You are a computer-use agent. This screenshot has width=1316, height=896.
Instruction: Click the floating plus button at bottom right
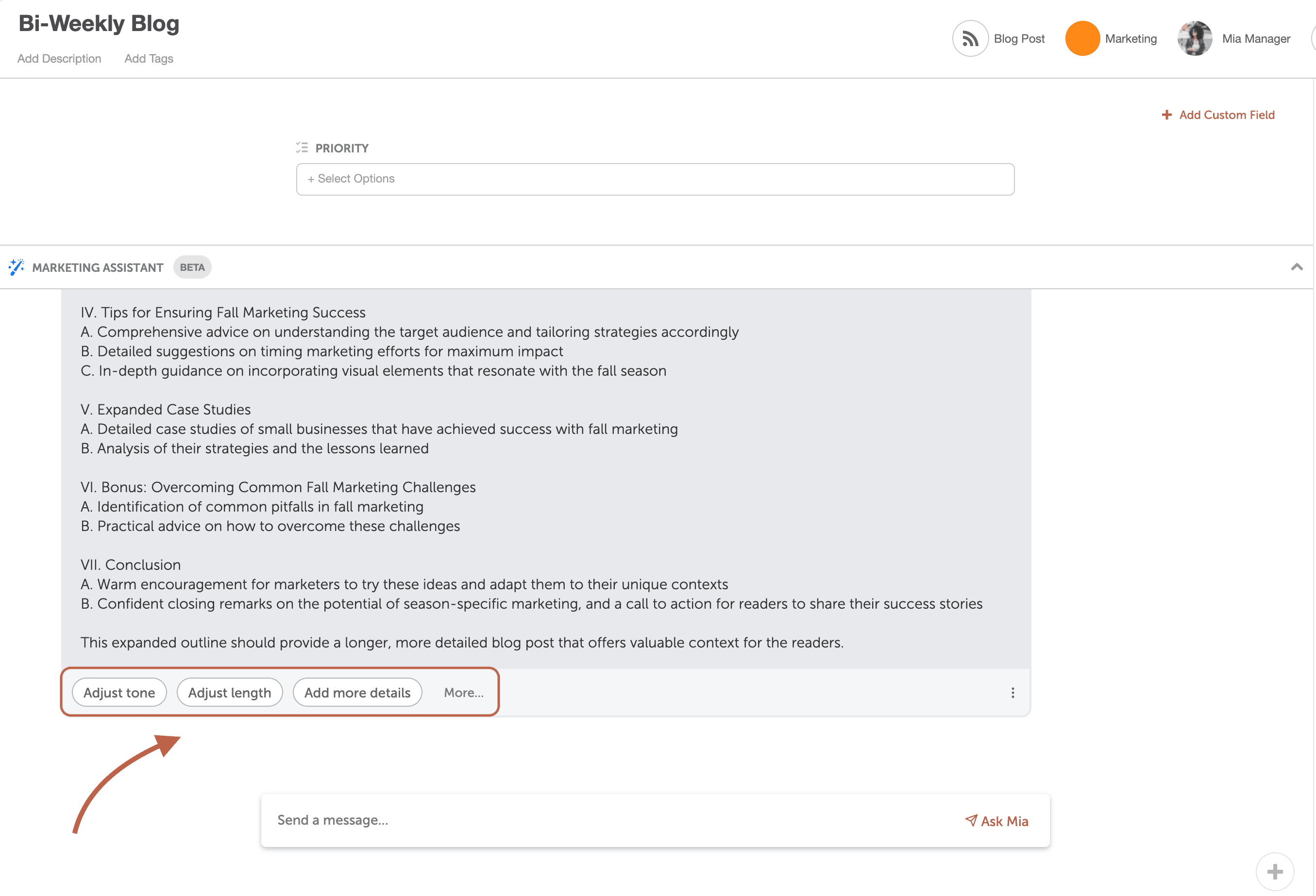[x=1274, y=871]
